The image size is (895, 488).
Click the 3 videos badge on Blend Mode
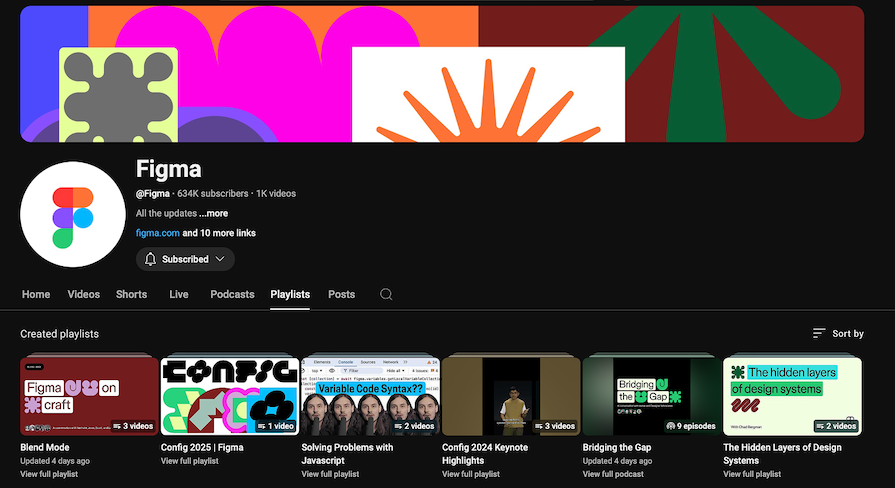[134, 425]
